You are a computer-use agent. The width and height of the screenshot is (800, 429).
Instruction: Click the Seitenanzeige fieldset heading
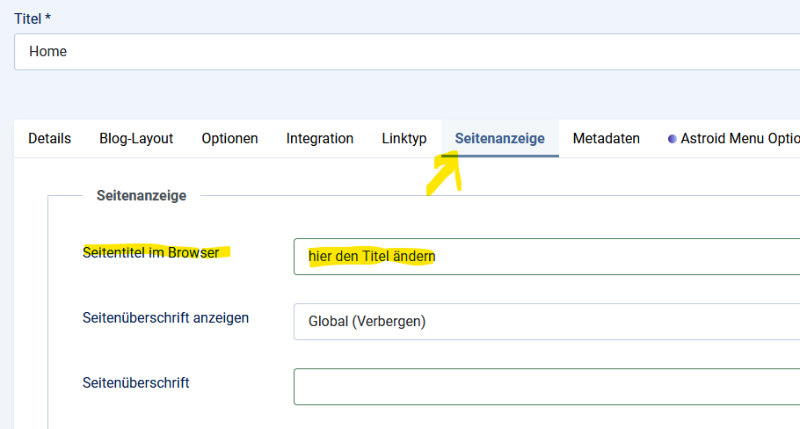coord(141,196)
